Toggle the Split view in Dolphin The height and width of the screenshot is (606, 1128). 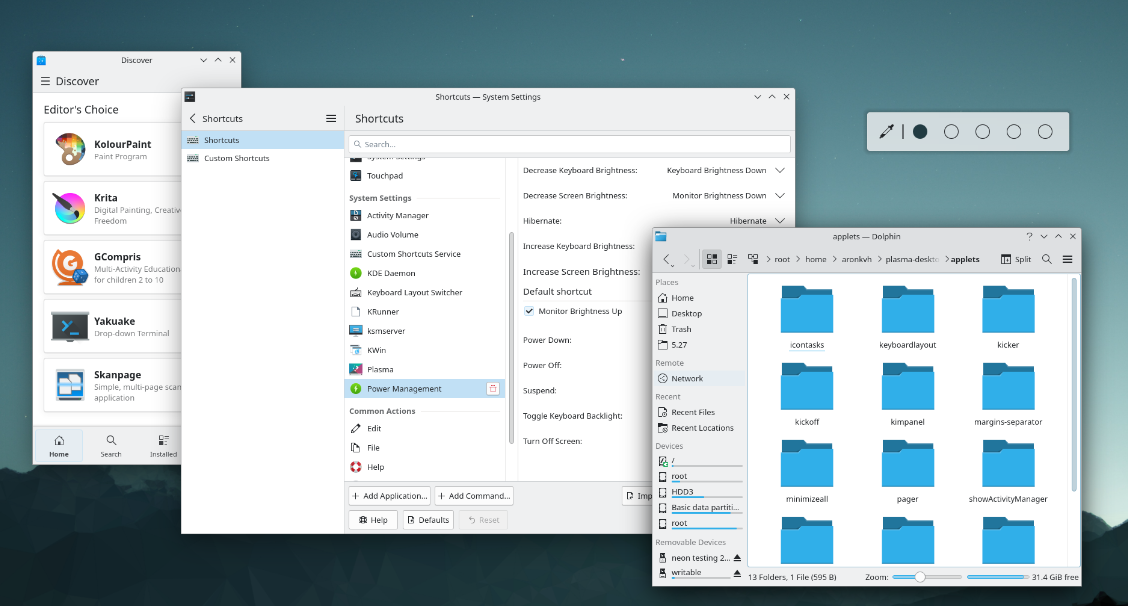click(1016, 259)
